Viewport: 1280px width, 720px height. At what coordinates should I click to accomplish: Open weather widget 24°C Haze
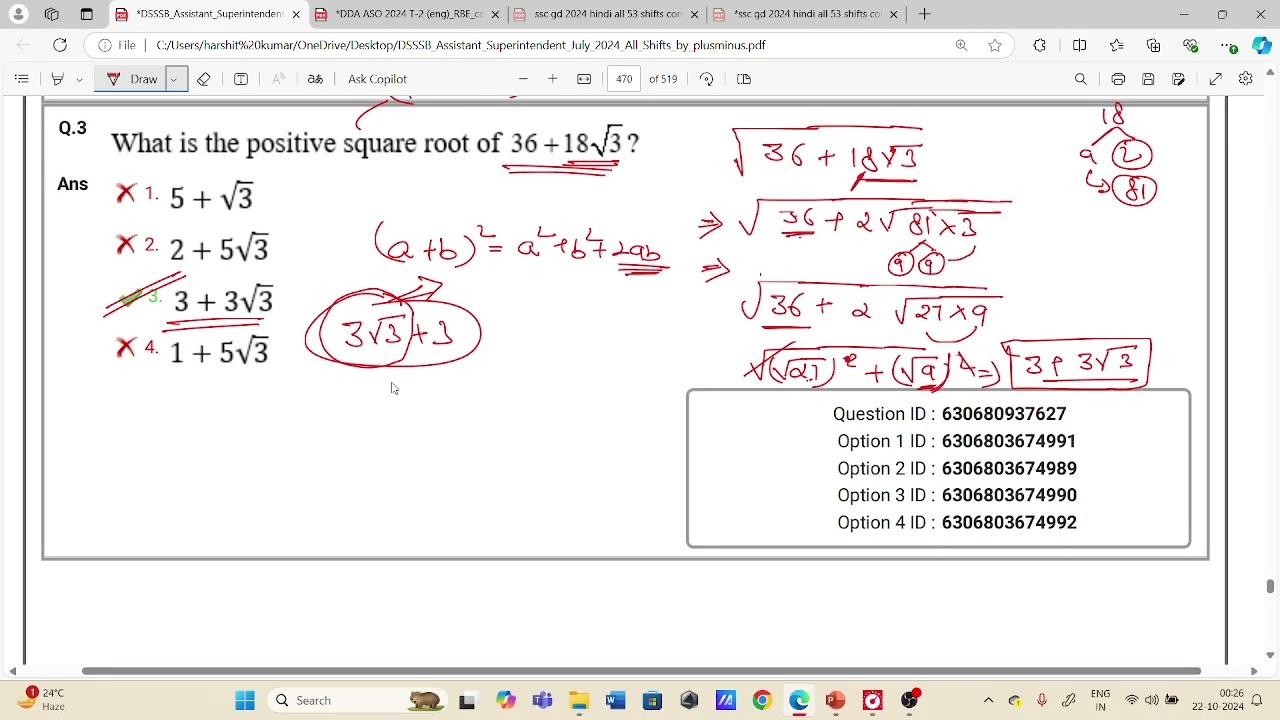point(40,700)
